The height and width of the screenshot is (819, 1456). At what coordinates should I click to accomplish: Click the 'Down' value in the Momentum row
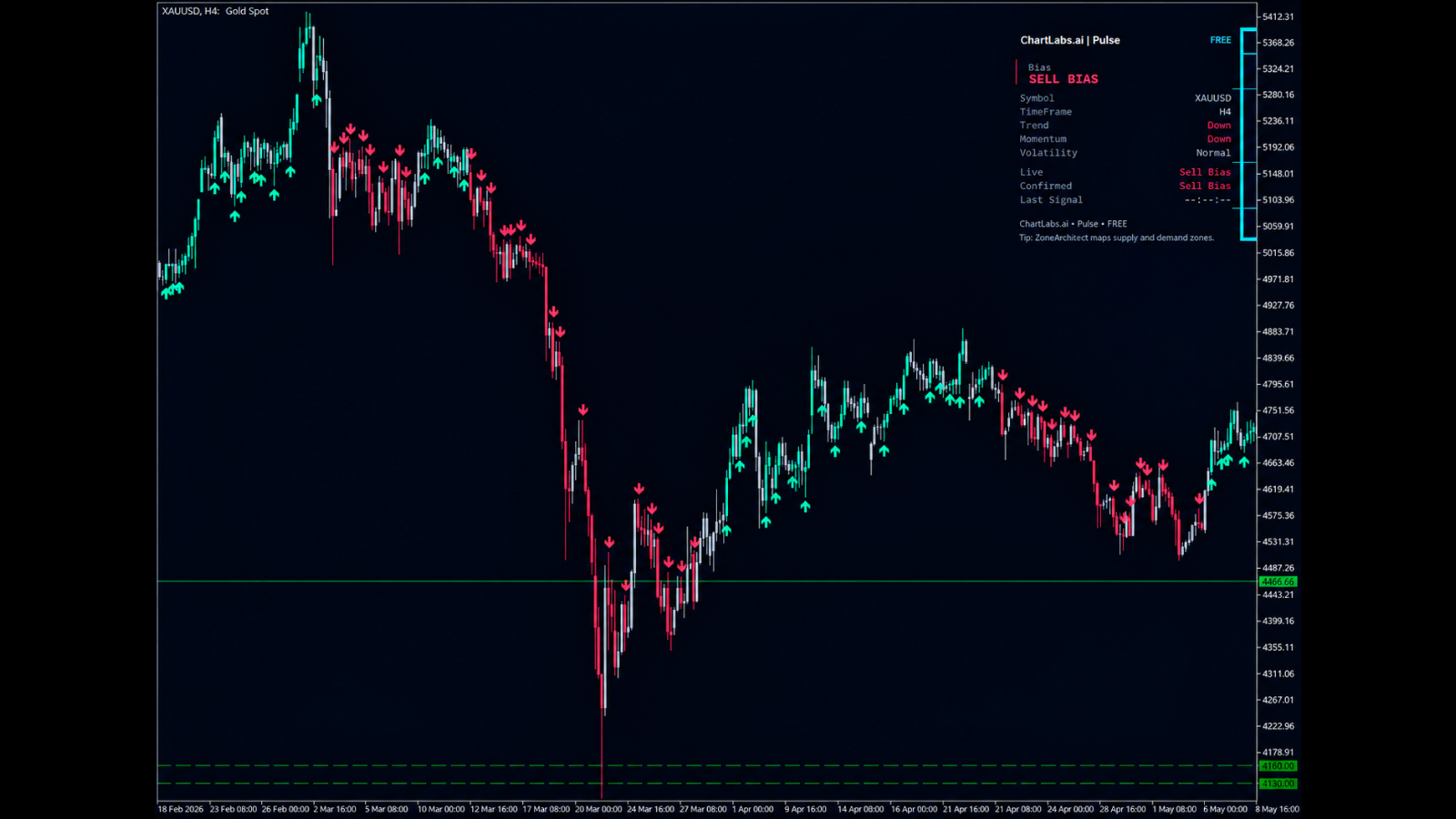coord(1219,139)
